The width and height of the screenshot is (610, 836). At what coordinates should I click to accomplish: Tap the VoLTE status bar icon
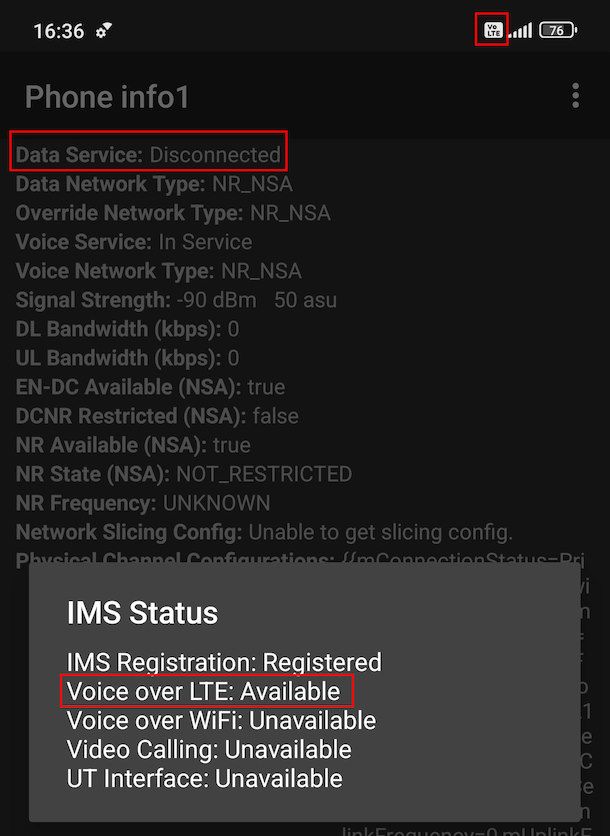pyautogui.click(x=492, y=29)
